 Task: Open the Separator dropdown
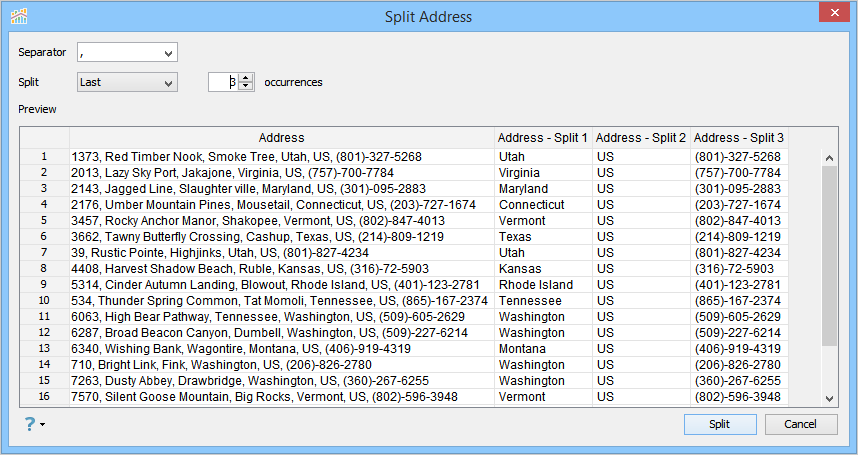pos(168,52)
